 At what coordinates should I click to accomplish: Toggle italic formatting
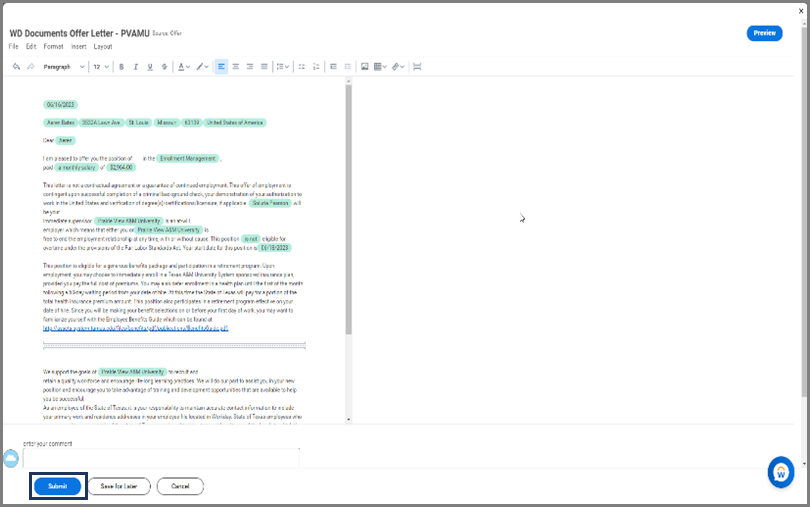(x=136, y=67)
